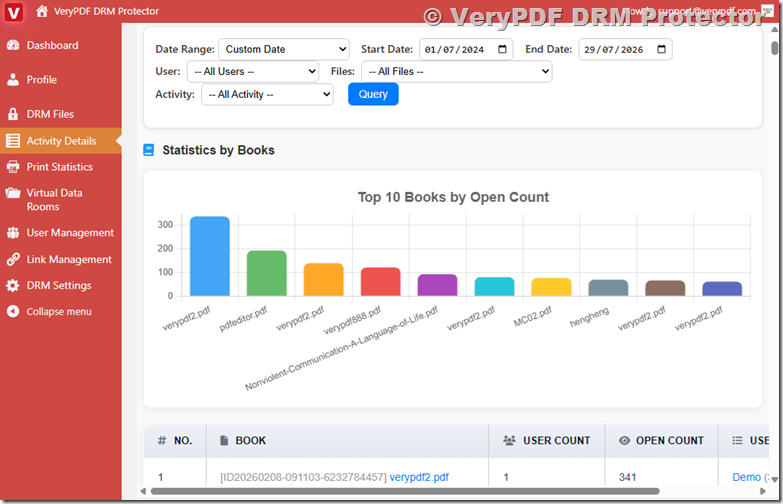Open DRM Files in the sidebar

coord(50,114)
